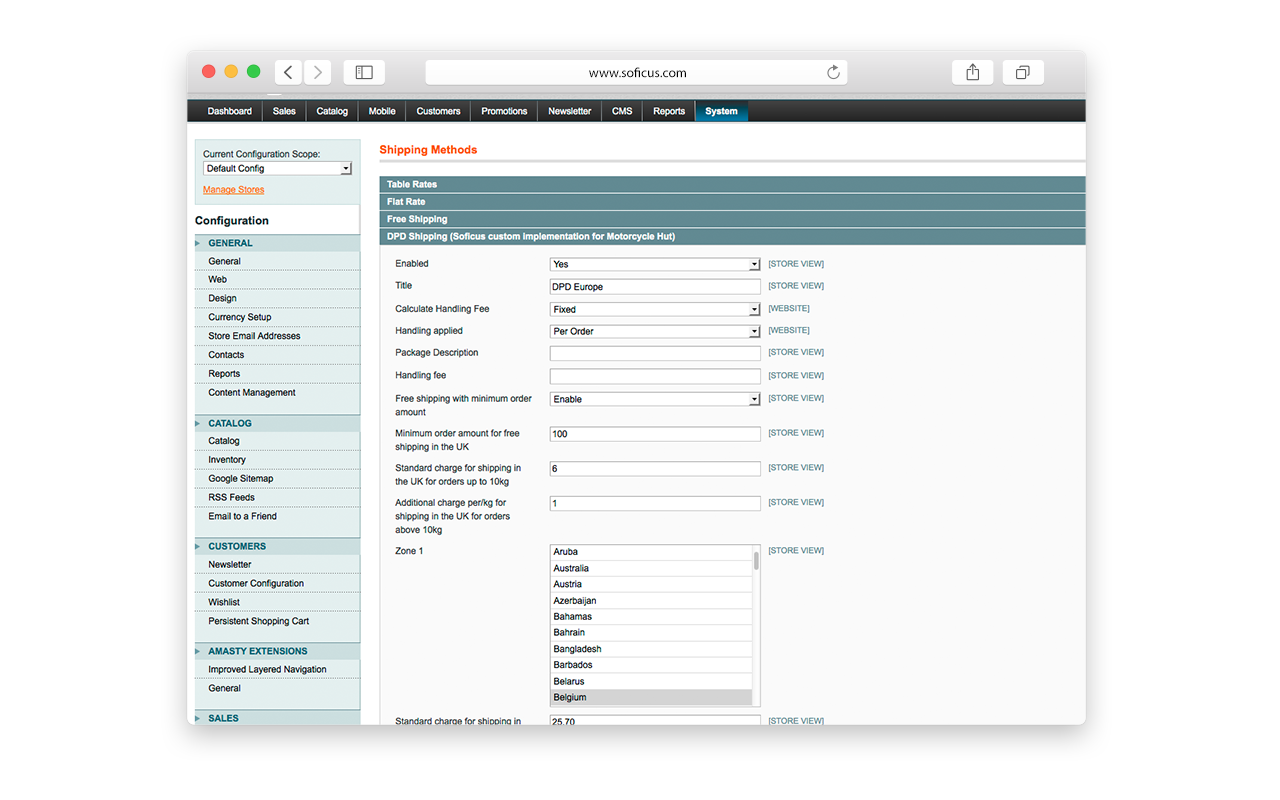Viewport: 1280px width, 800px height.
Task: Open the Mobile menu
Action: pos(382,111)
